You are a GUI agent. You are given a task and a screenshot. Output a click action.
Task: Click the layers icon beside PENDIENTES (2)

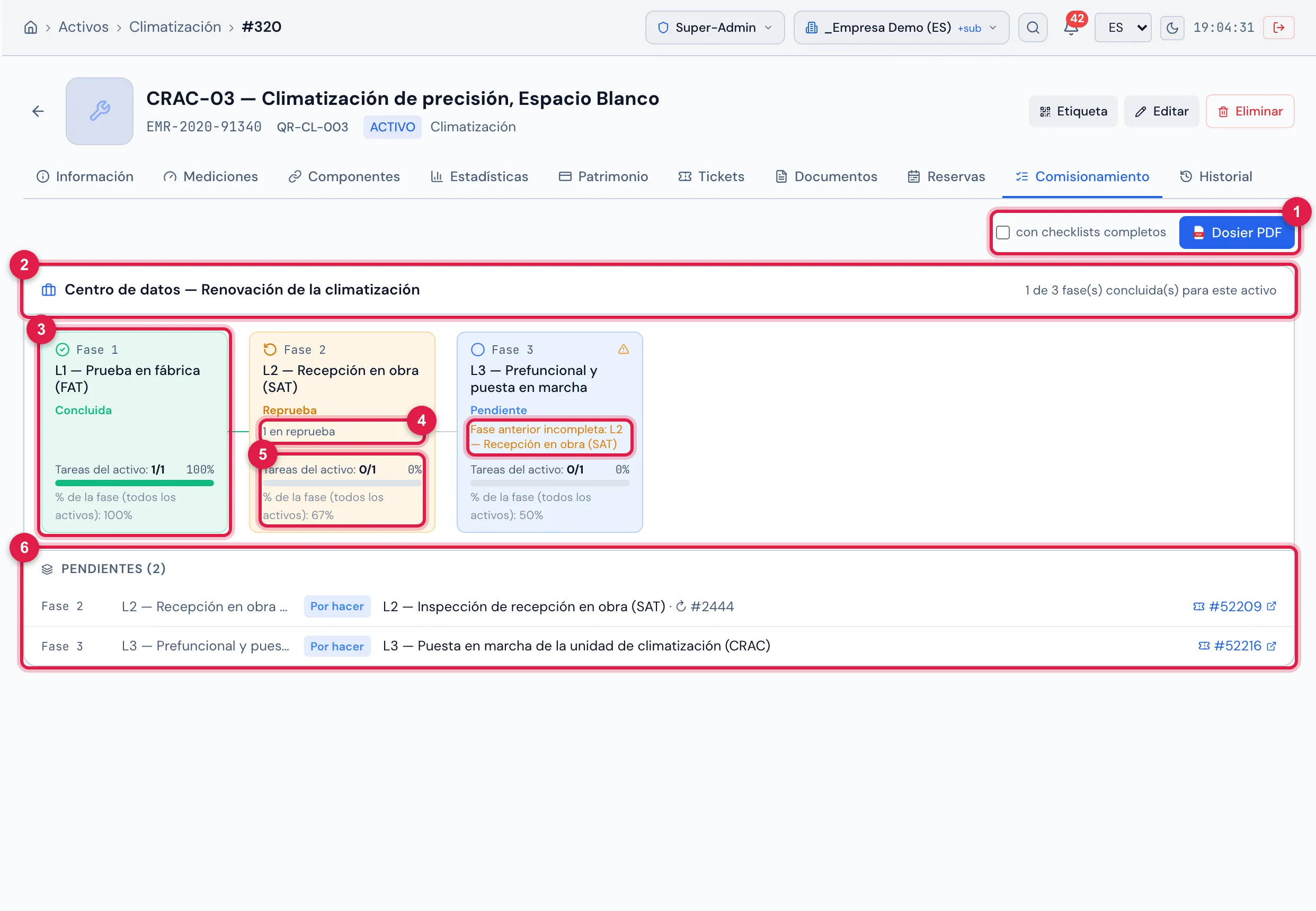click(47, 569)
